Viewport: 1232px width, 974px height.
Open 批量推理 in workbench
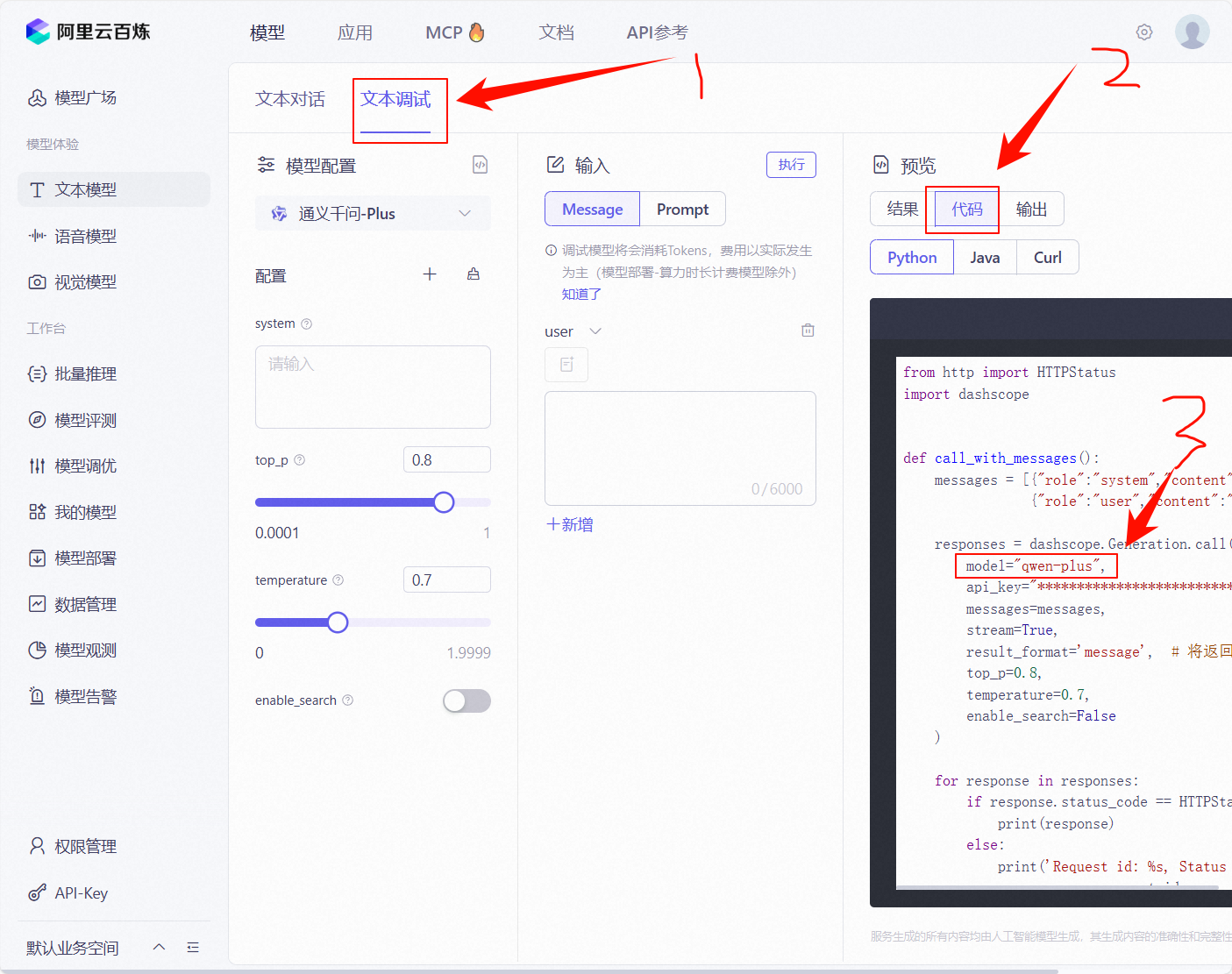114,373
